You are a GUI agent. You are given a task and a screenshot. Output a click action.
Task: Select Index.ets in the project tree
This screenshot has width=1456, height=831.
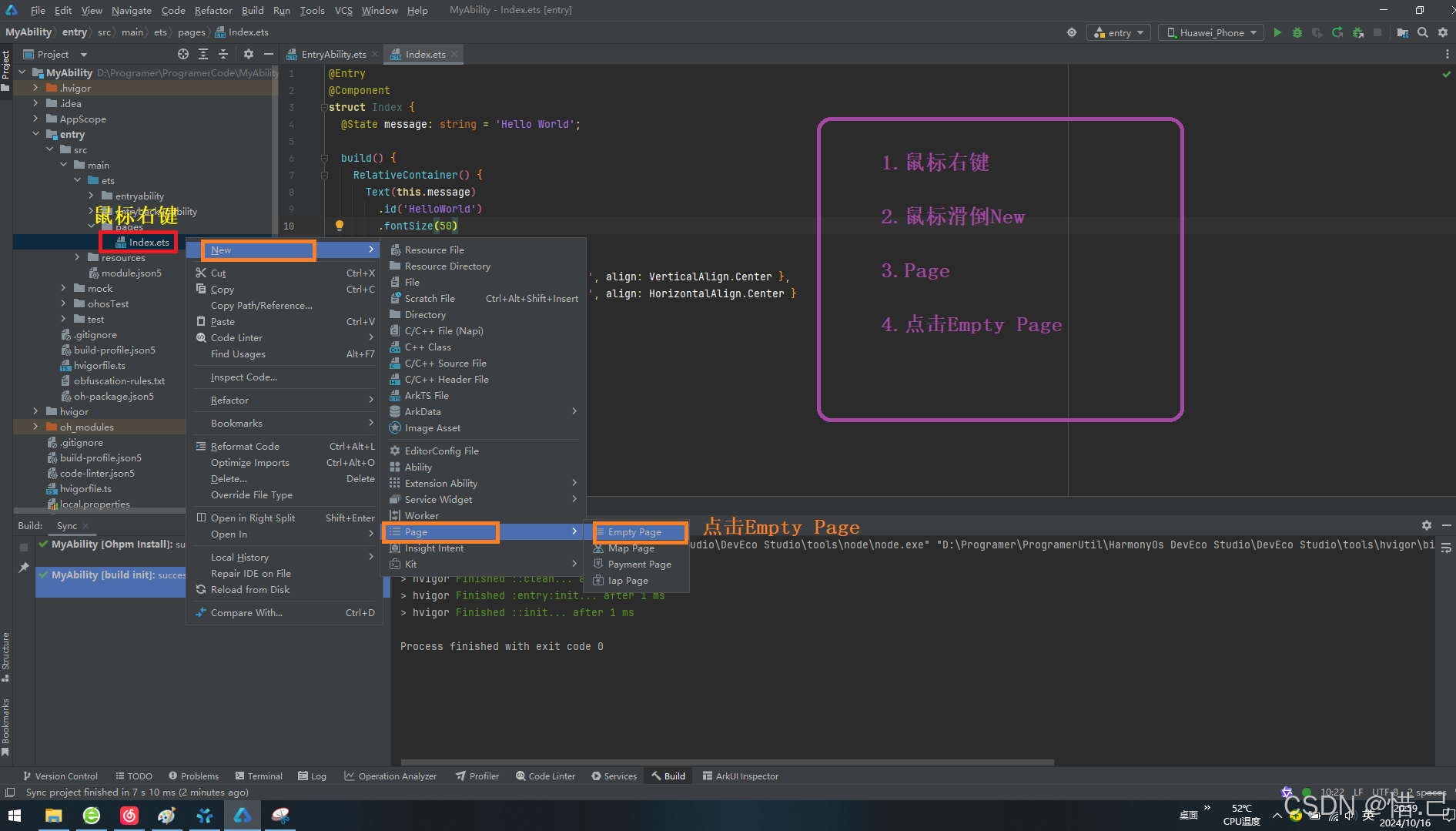point(142,242)
